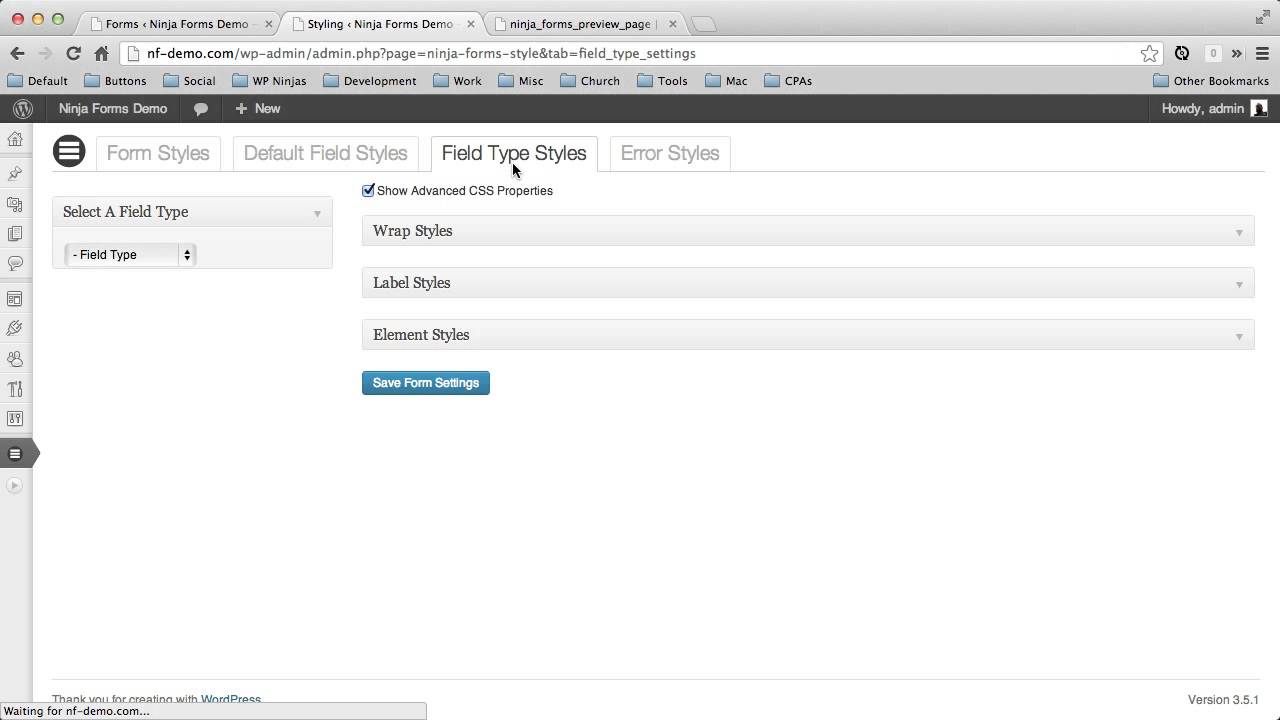The height and width of the screenshot is (720, 1280).
Task: Toggle browser fullscreen with the arrows icon
Action: pos(1262,17)
